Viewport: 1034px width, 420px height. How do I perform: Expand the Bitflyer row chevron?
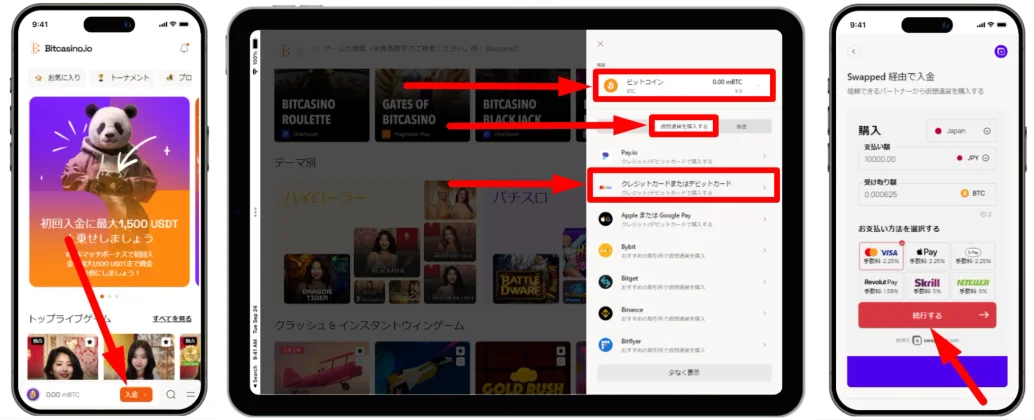click(764, 344)
